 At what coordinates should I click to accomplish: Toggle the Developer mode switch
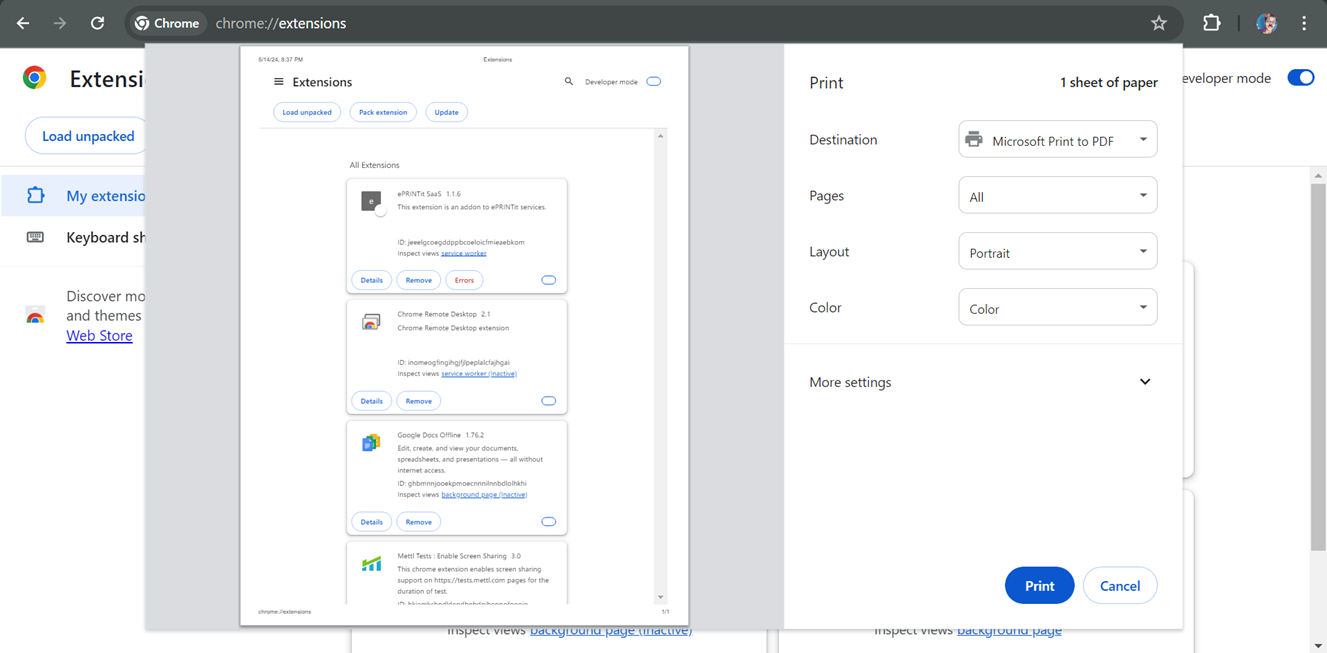click(x=1300, y=77)
